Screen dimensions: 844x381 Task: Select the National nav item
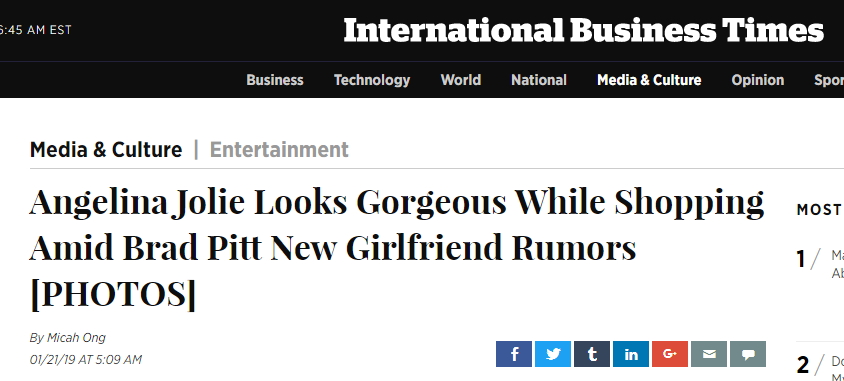(x=539, y=80)
